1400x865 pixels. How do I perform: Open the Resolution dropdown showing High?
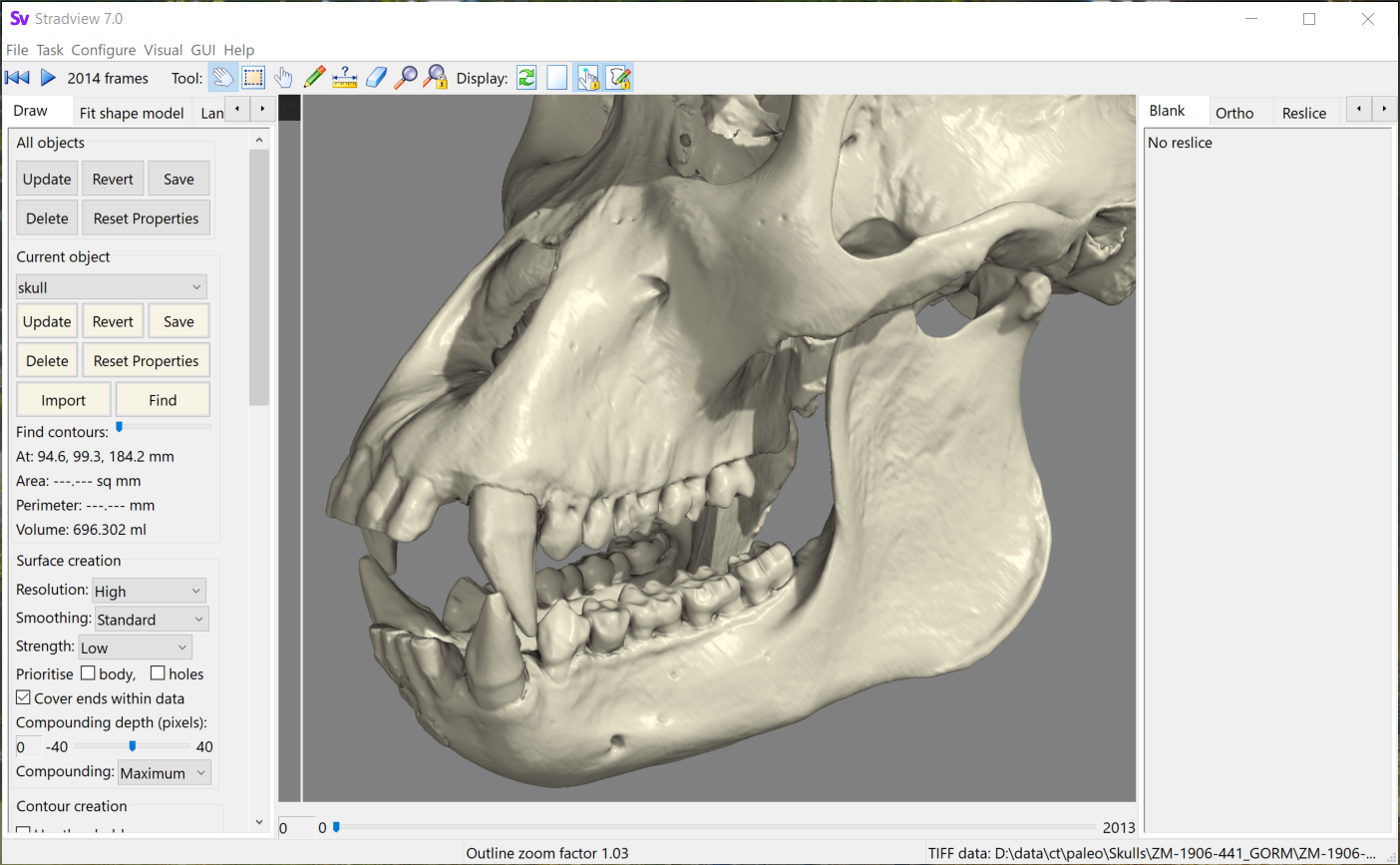pos(149,591)
